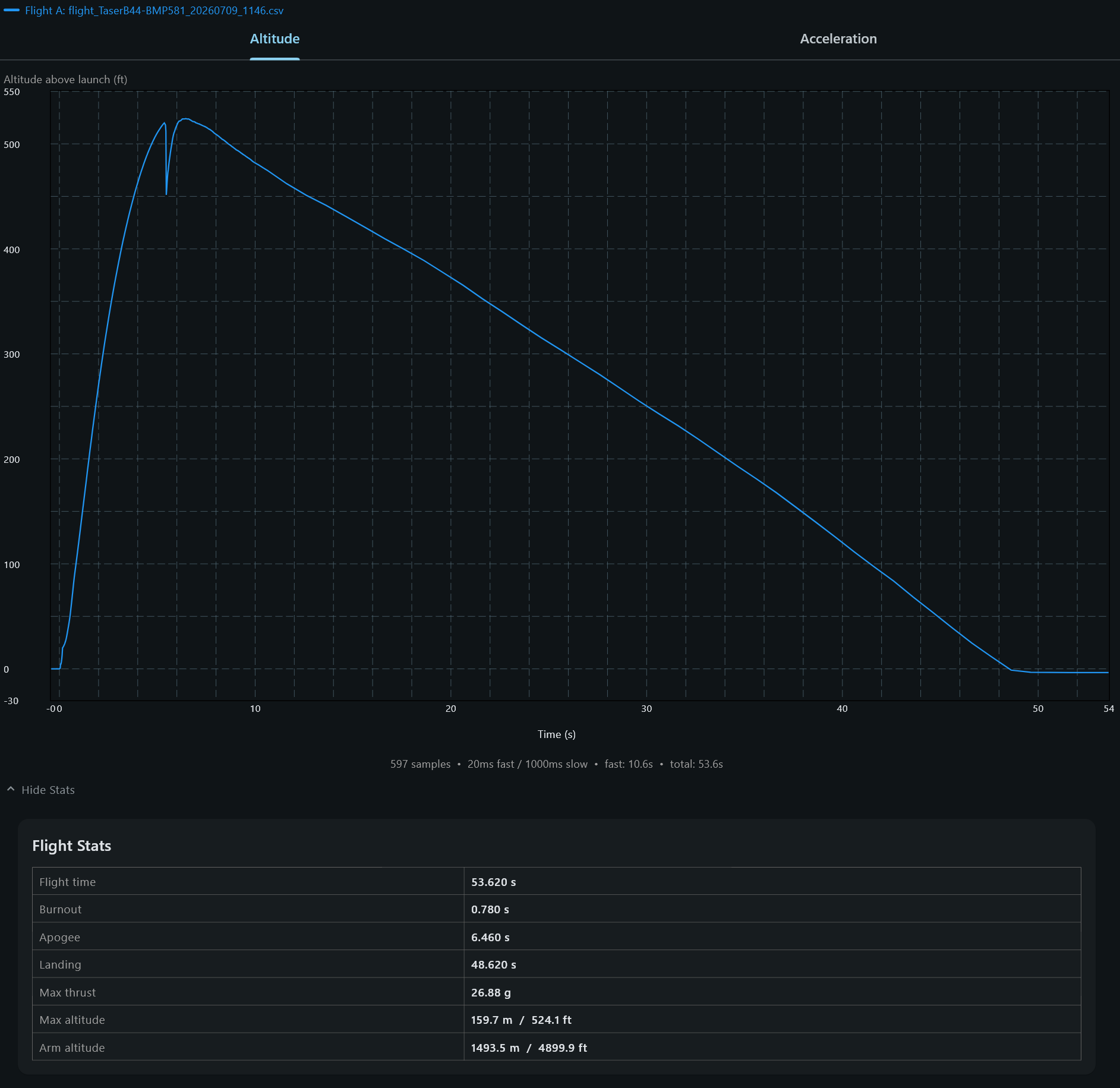Switch to the Acceleration tab
This screenshot has width=1120, height=1088.
(838, 39)
